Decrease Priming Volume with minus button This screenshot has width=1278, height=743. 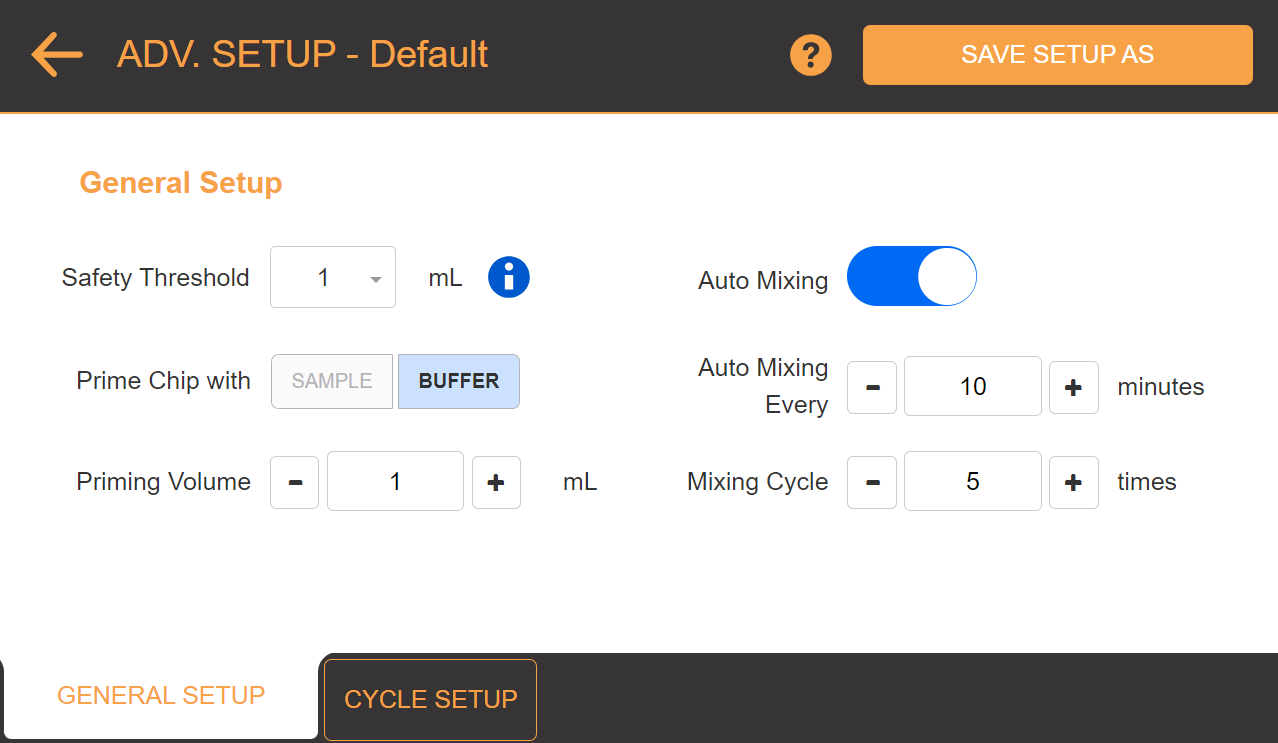pyautogui.click(x=295, y=482)
